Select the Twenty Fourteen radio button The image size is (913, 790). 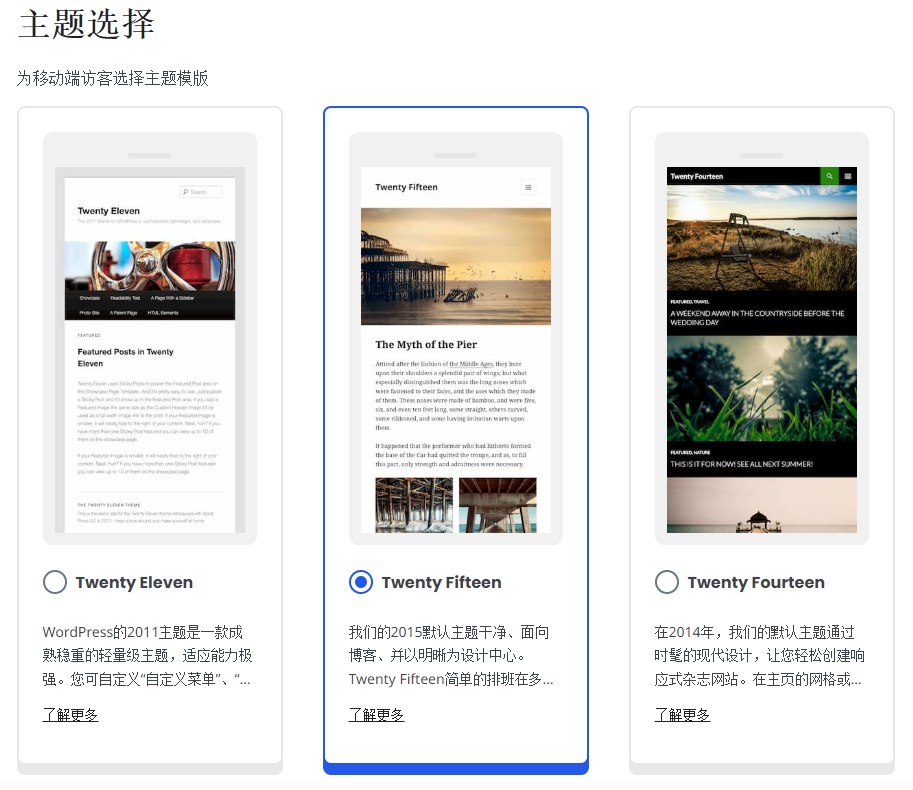[x=667, y=582]
